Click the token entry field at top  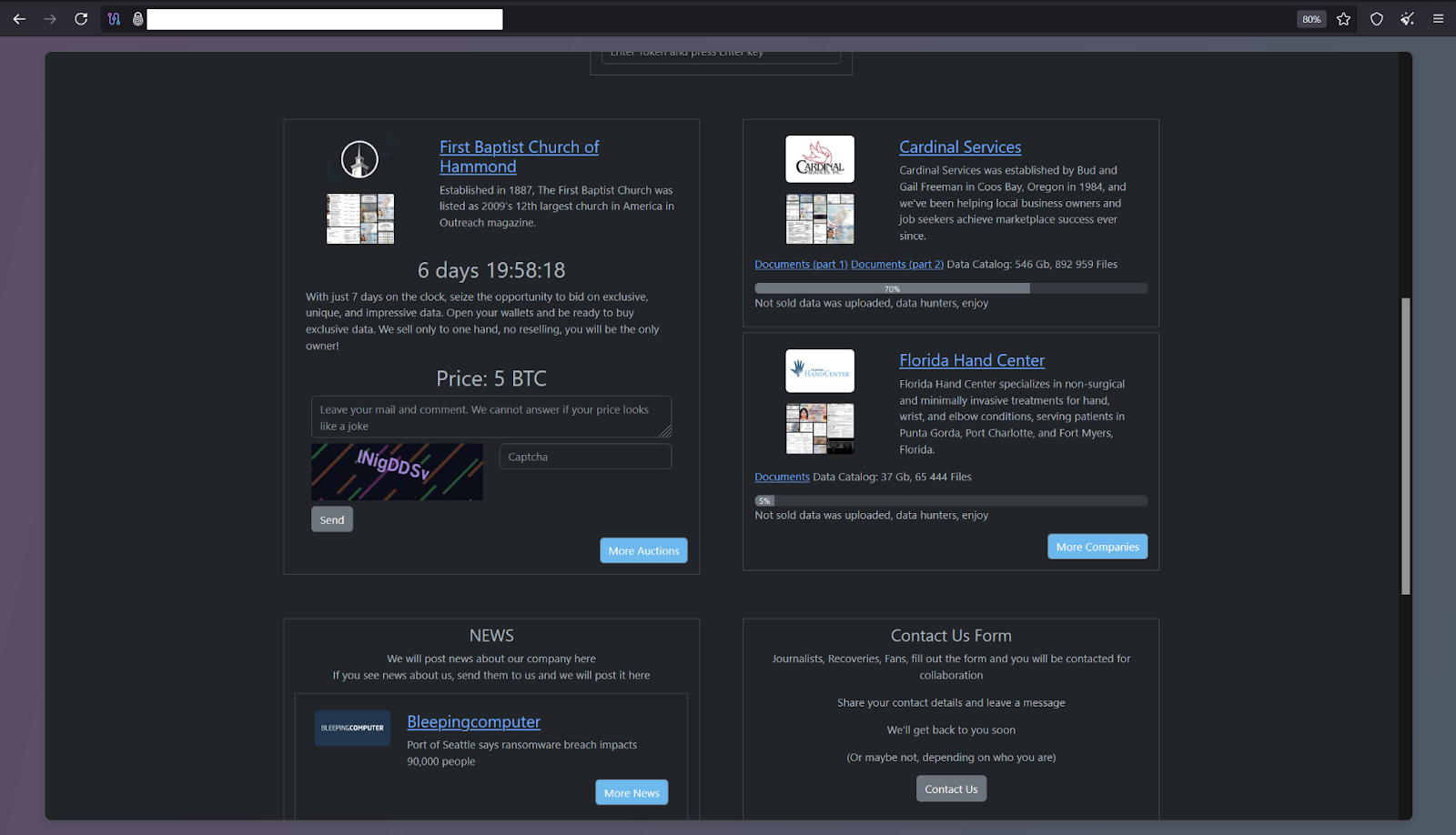click(x=721, y=55)
